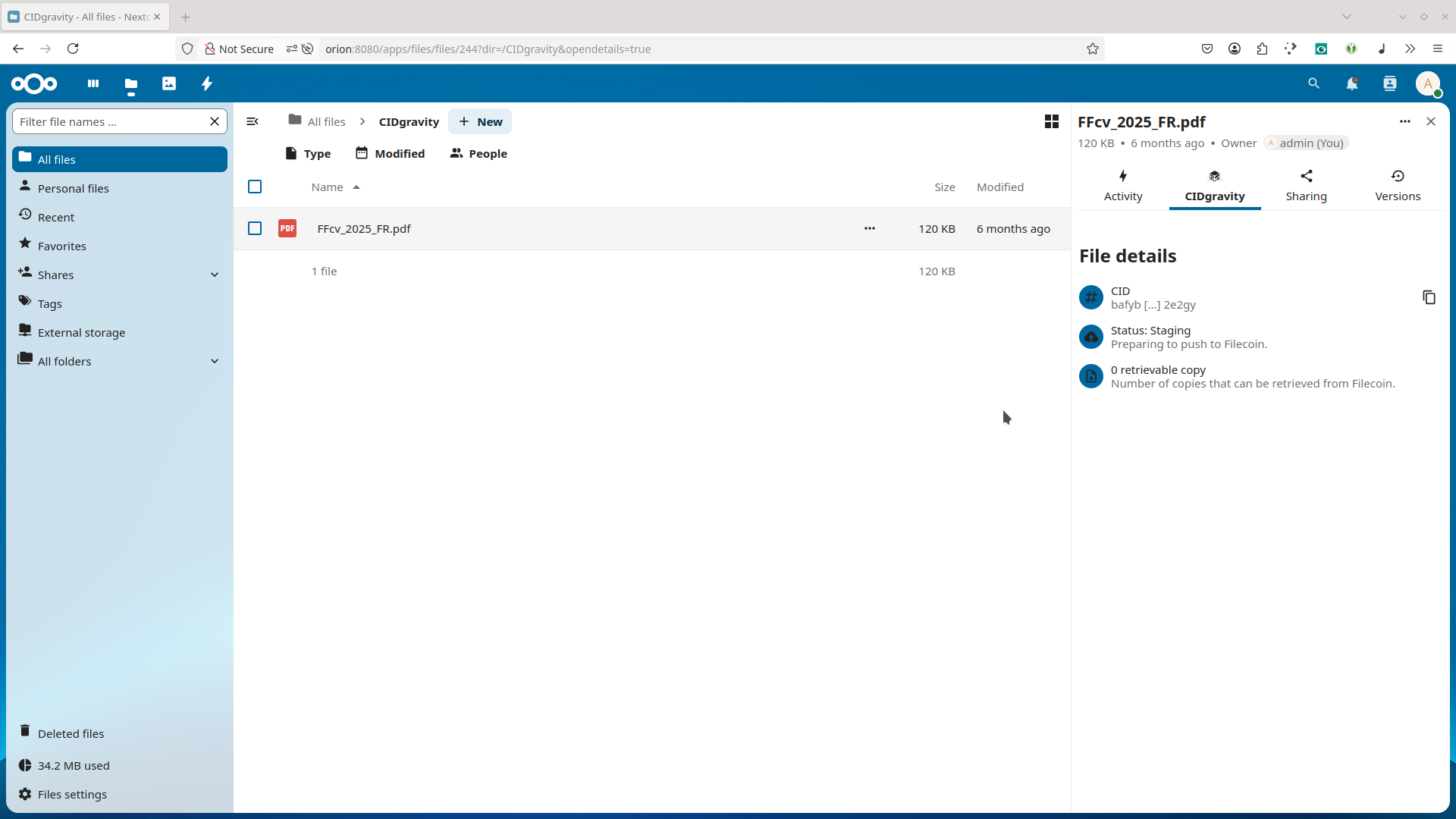Click admin (You) owner chip
Viewport: 1456px width, 819px height.
pyautogui.click(x=1307, y=143)
